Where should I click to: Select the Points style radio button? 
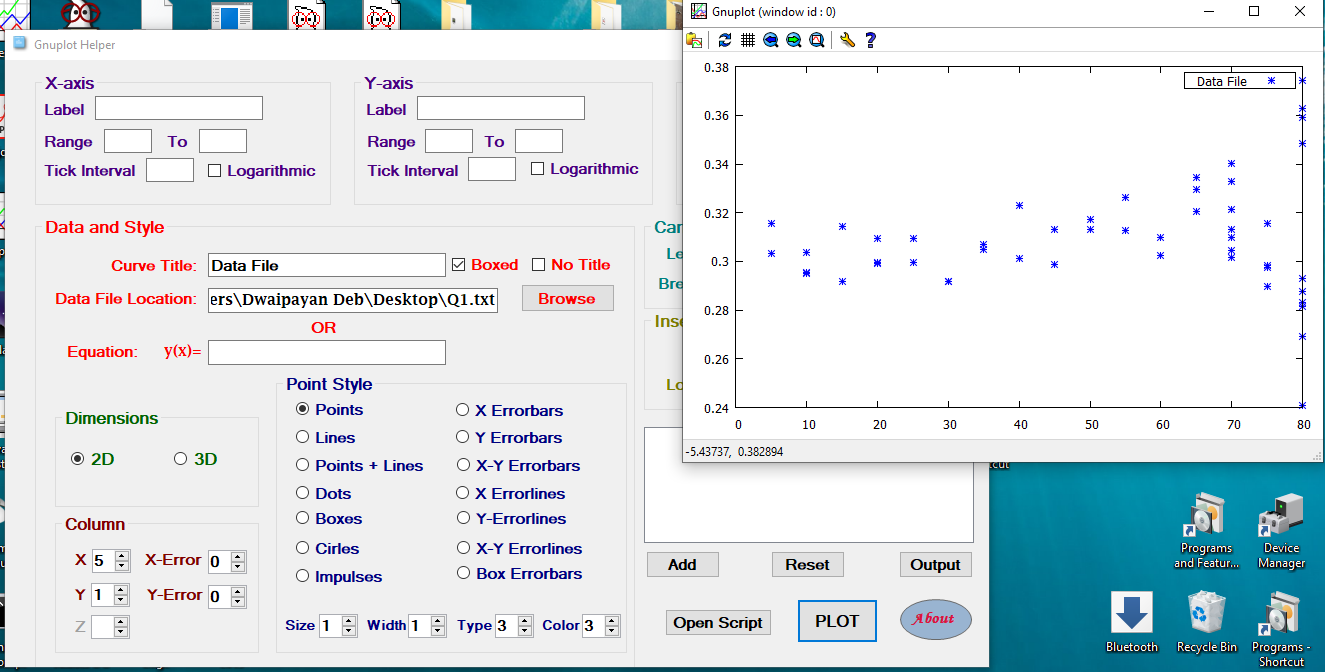coord(303,409)
